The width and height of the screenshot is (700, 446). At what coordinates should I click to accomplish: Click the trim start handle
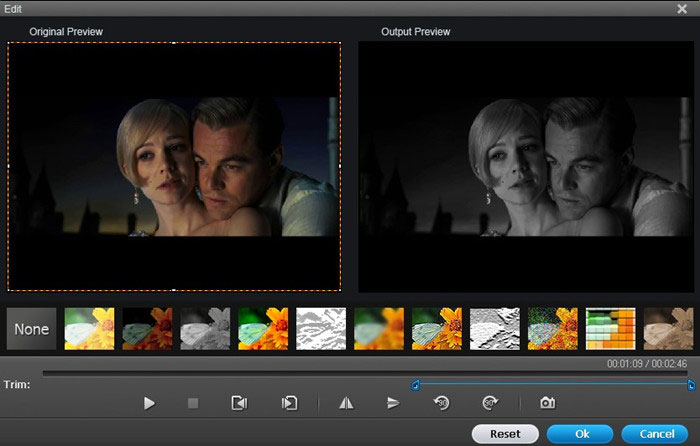tap(416, 384)
